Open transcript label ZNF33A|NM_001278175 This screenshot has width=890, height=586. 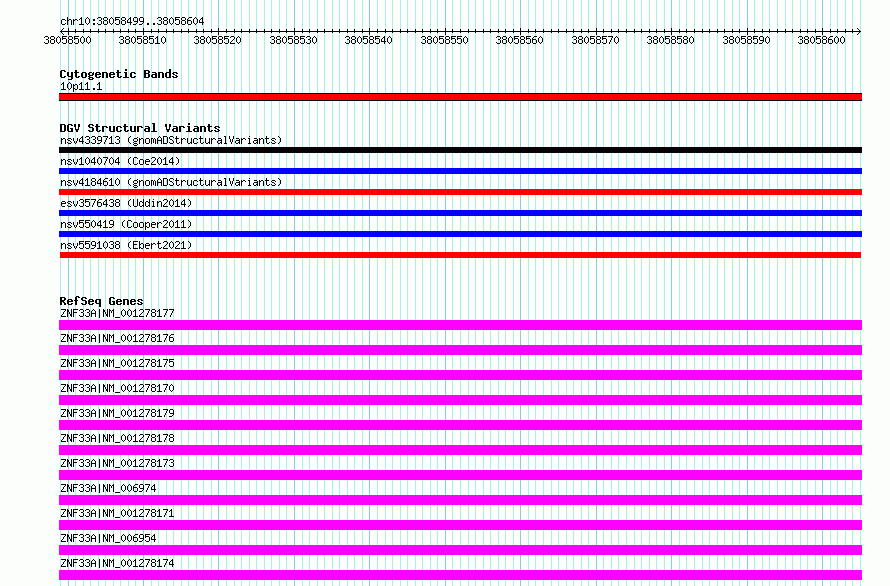point(117,363)
